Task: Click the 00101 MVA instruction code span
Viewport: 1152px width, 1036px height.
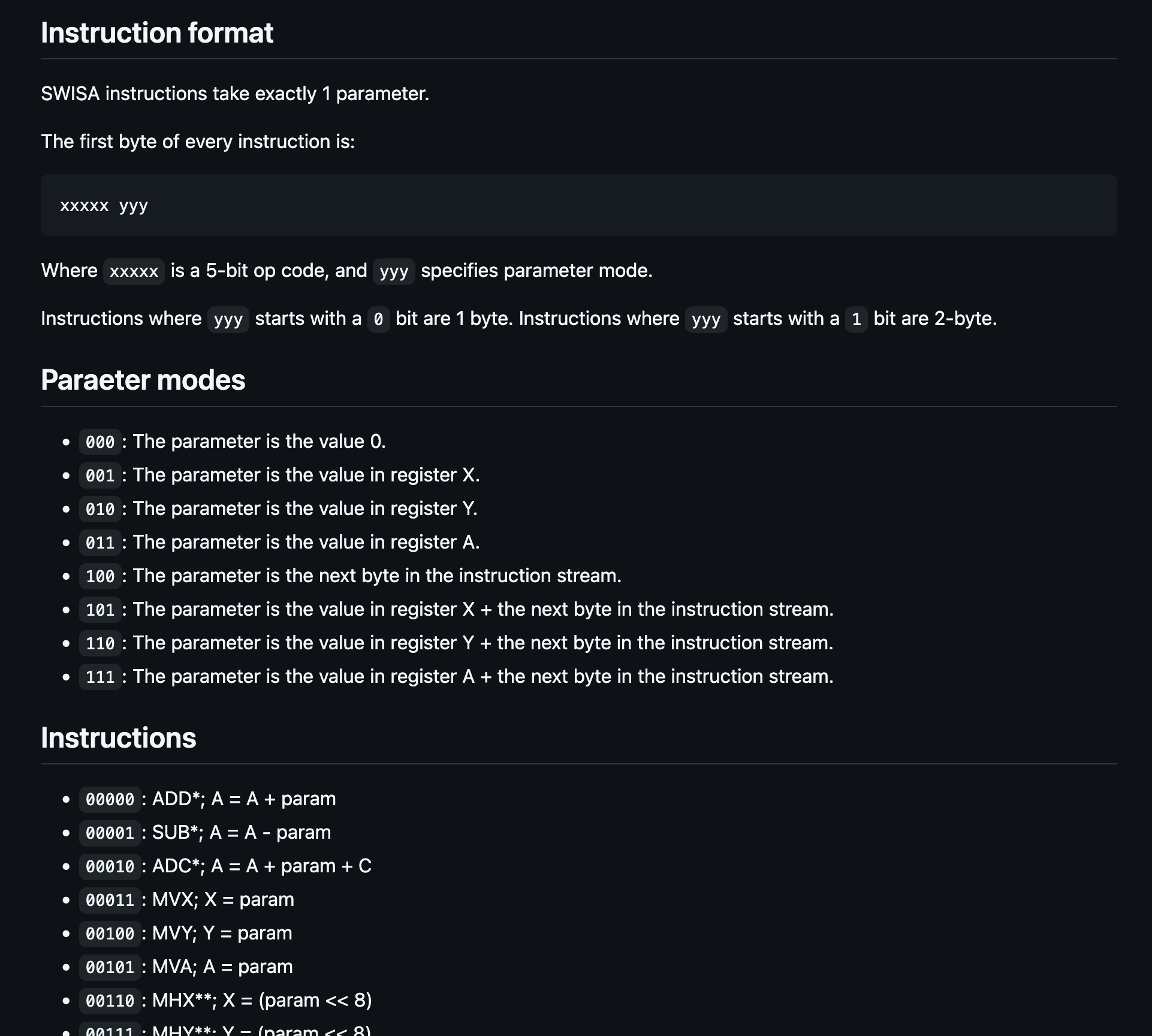Action: pos(110,968)
